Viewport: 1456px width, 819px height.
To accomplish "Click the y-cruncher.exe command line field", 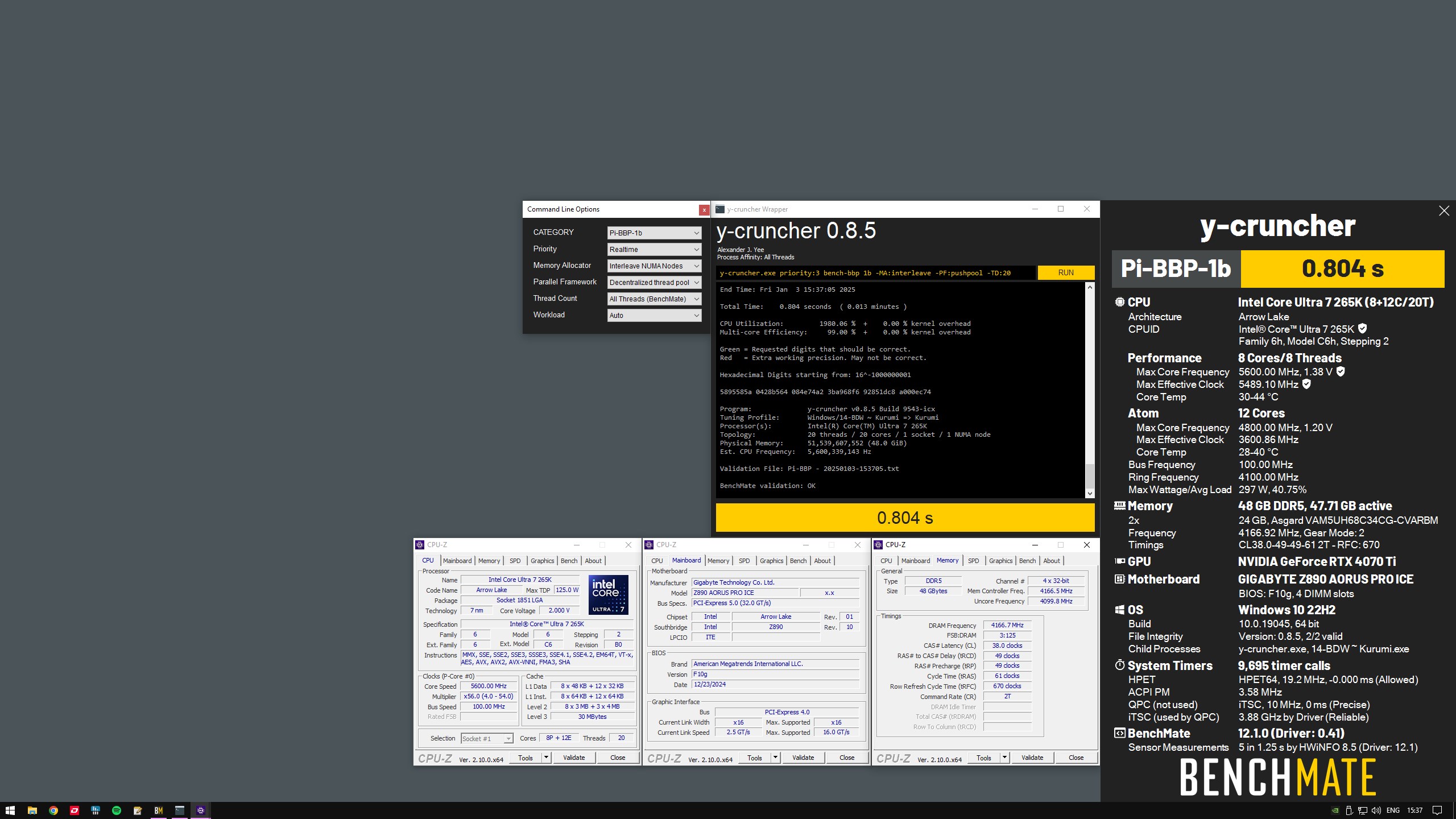I will tap(875, 273).
